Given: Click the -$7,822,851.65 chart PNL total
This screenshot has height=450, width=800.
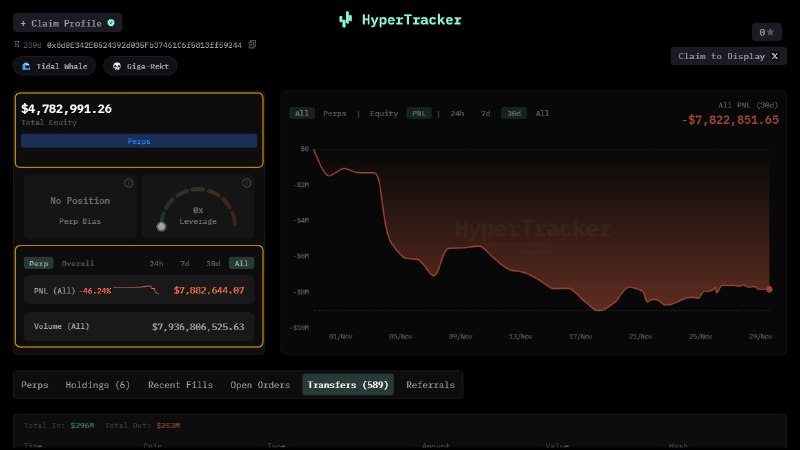Looking at the screenshot, I should pyautogui.click(x=730, y=120).
